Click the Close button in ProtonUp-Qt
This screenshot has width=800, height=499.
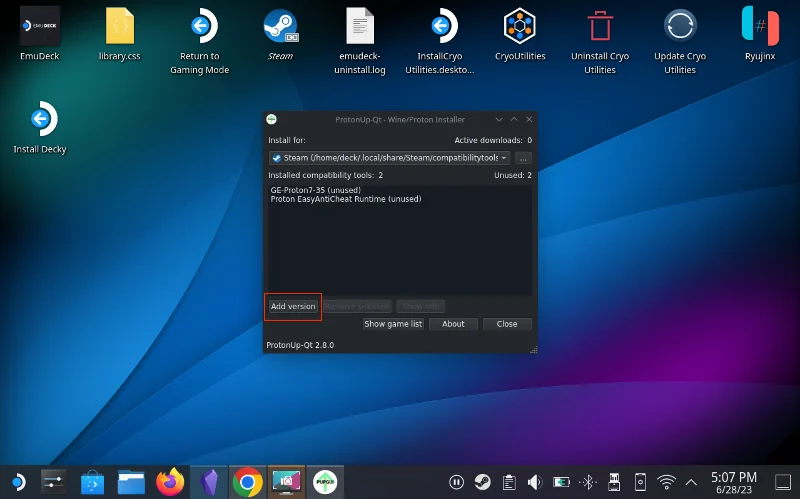click(x=507, y=324)
